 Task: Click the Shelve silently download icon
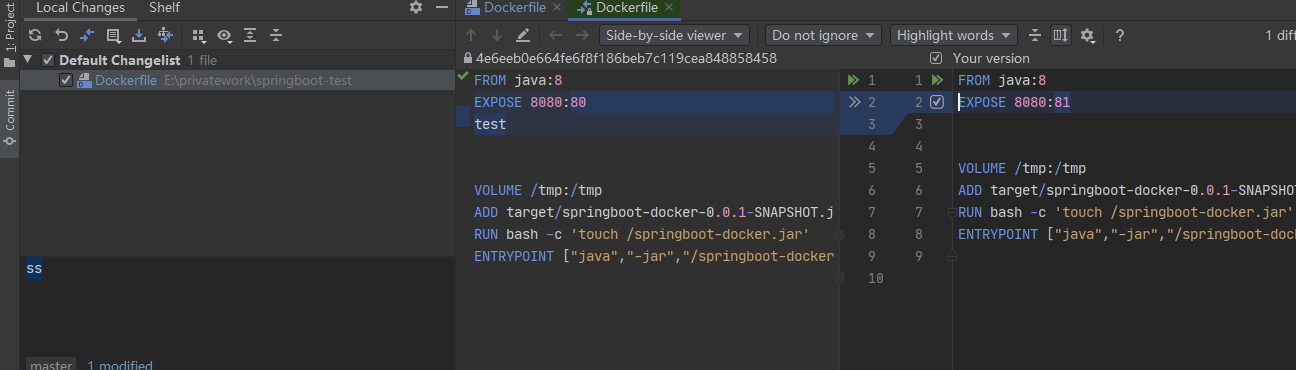(139, 36)
